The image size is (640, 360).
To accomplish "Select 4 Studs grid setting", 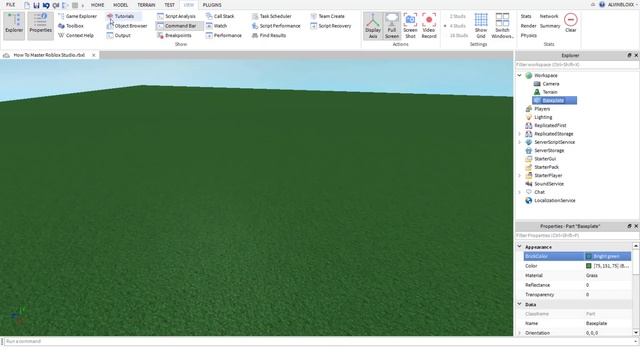I will point(457,26).
